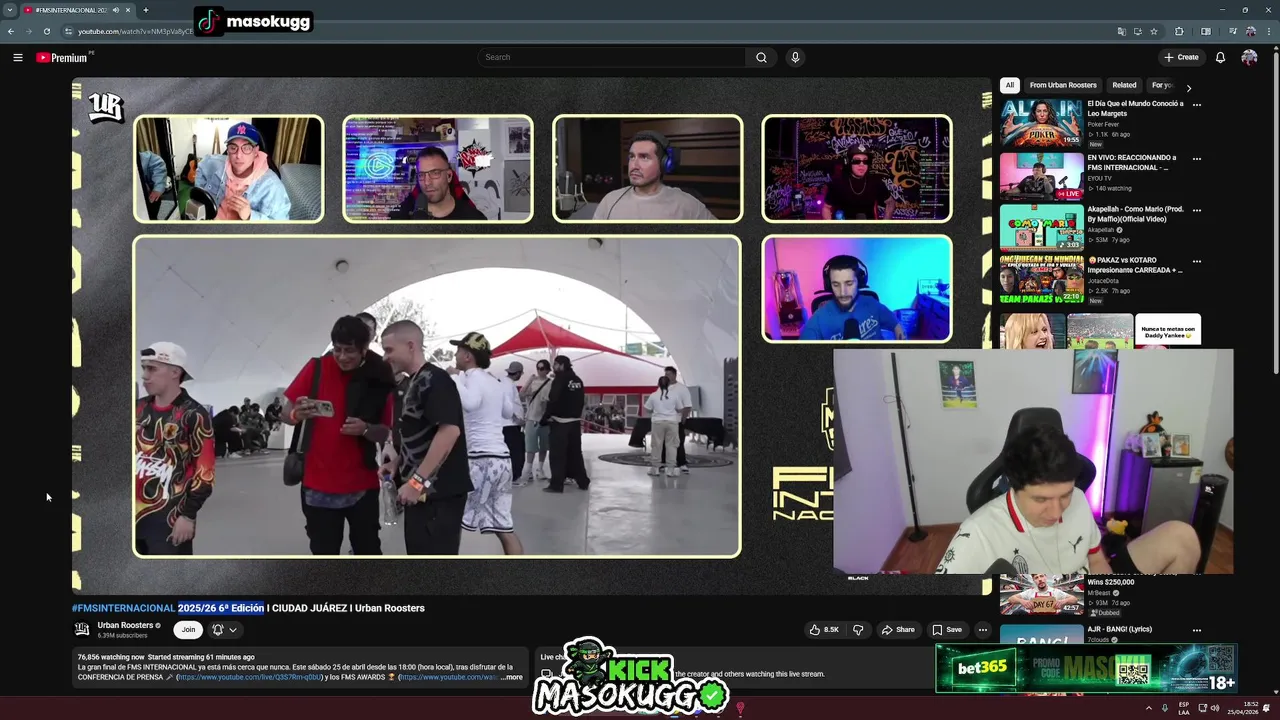Dislike the video with thumbs down
1280x720 pixels.
858,630
